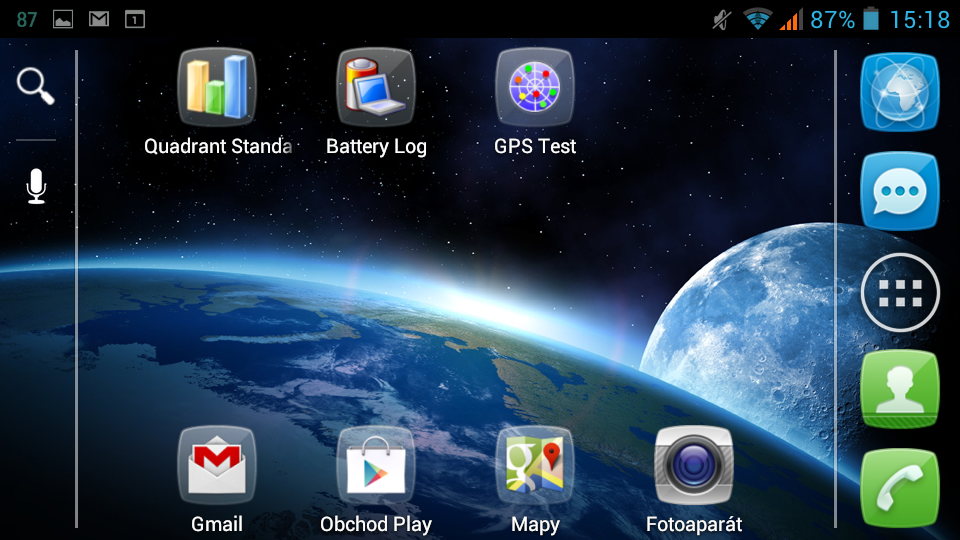Tap the Wi-Fi status icon
Viewport: 960px width, 540px height.
pyautogui.click(x=758, y=19)
